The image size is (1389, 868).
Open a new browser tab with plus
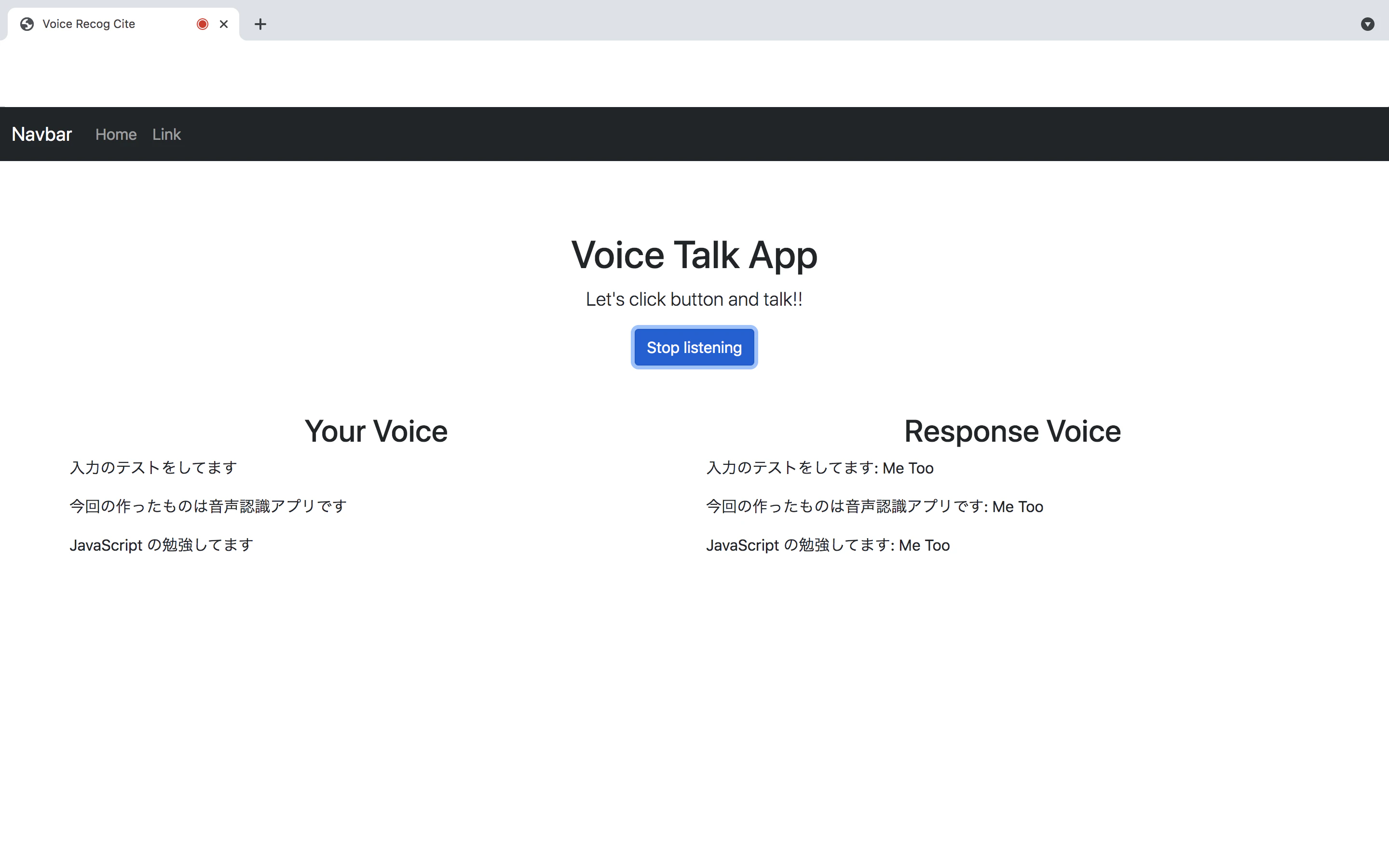click(x=260, y=24)
